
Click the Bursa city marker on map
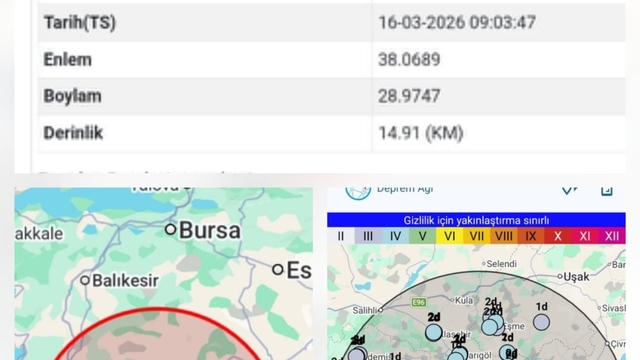pos(171,229)
